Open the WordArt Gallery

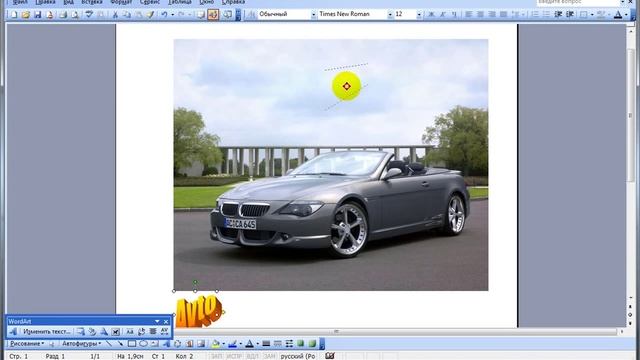point(80,331)
